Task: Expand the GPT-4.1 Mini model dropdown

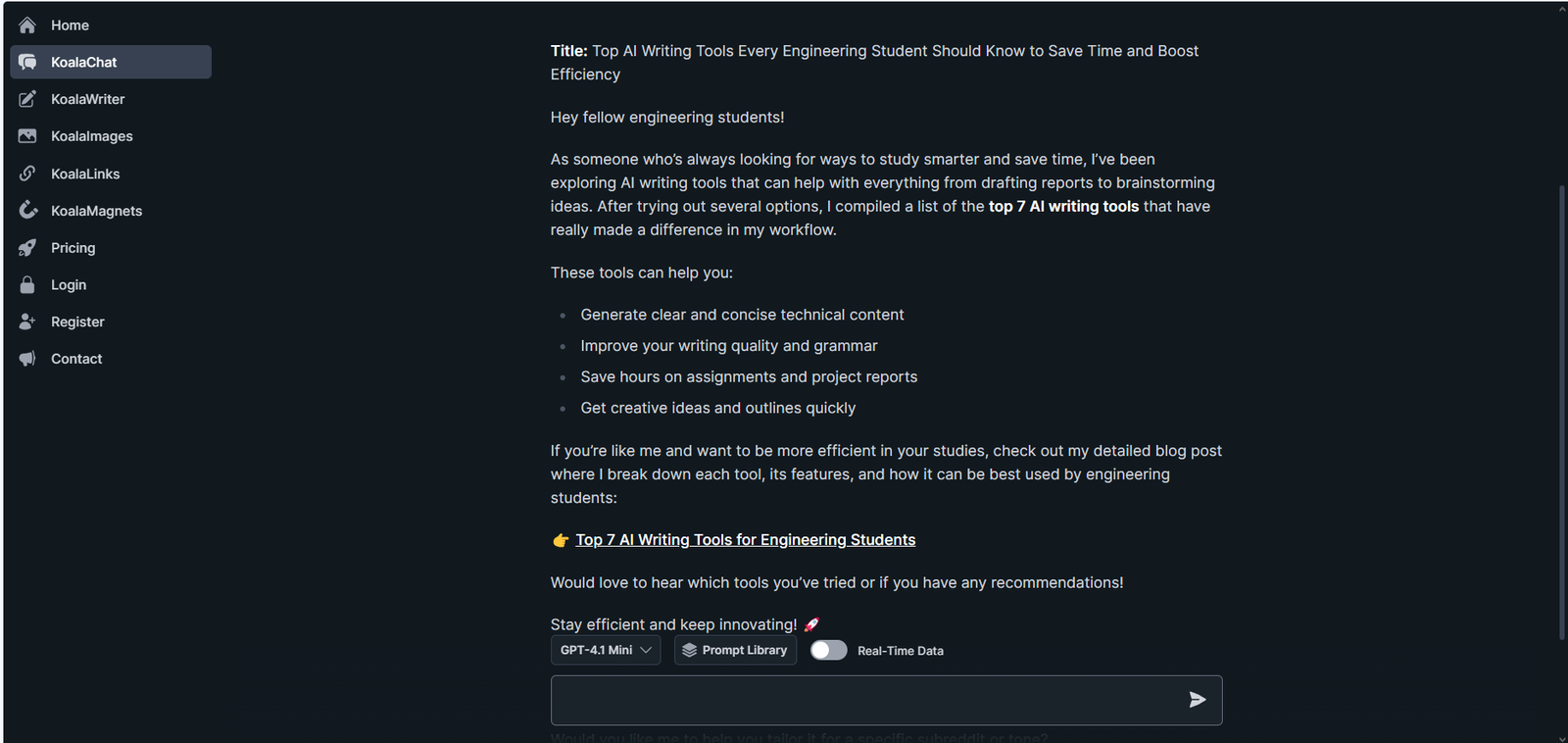Action: point(605,650)
